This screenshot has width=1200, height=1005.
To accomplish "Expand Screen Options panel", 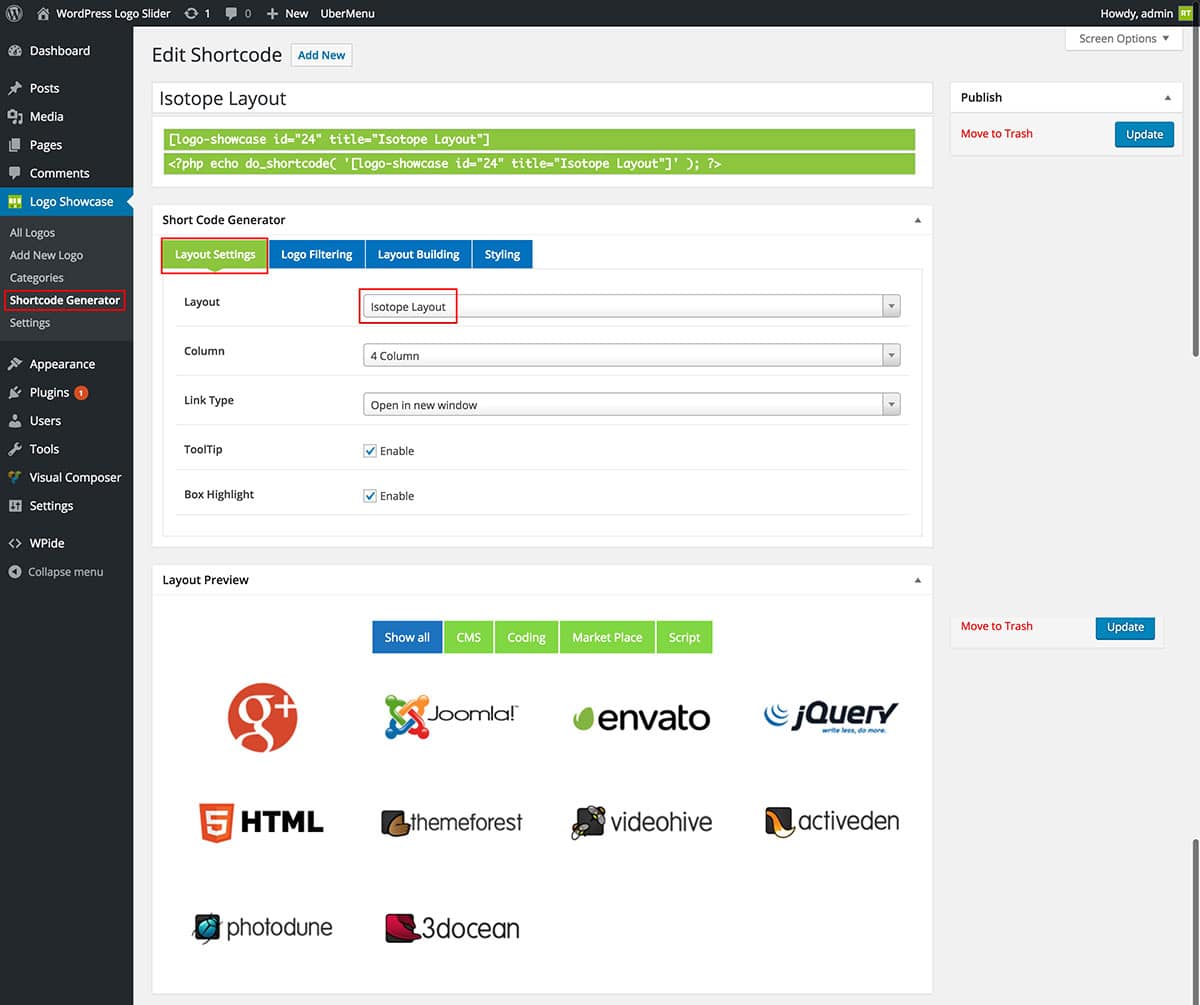I will [1124, 39].
